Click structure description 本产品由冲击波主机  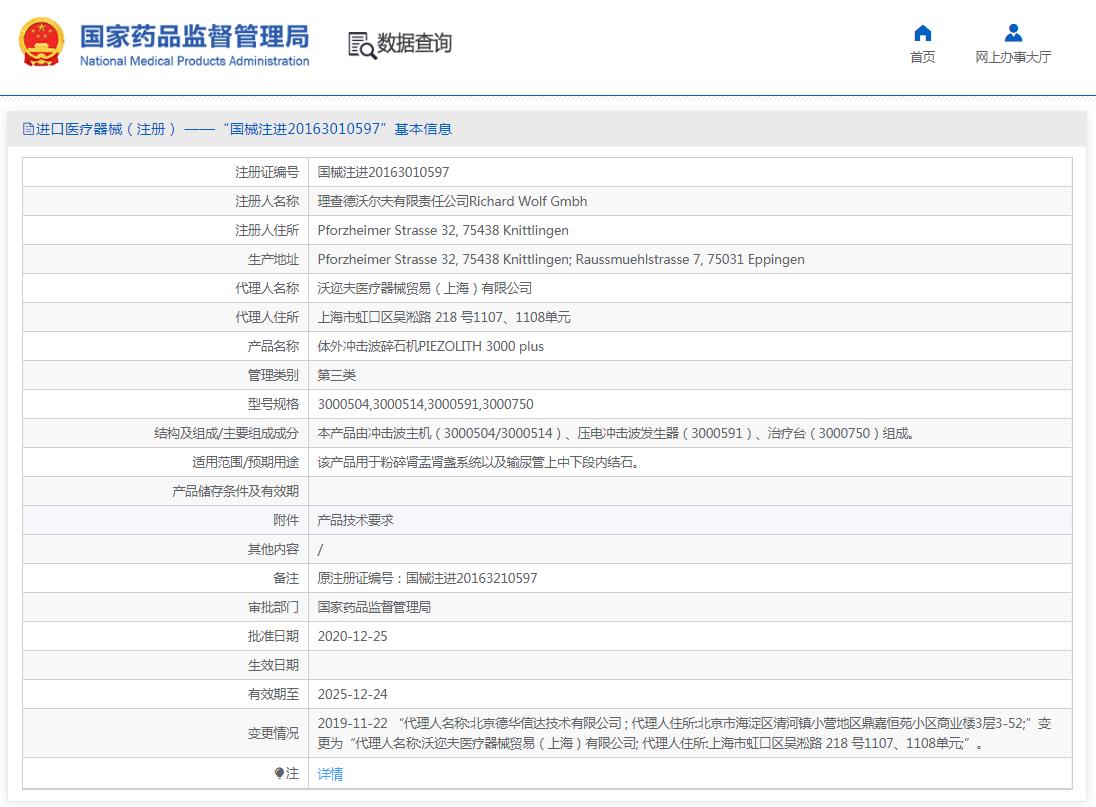[616, 433]
